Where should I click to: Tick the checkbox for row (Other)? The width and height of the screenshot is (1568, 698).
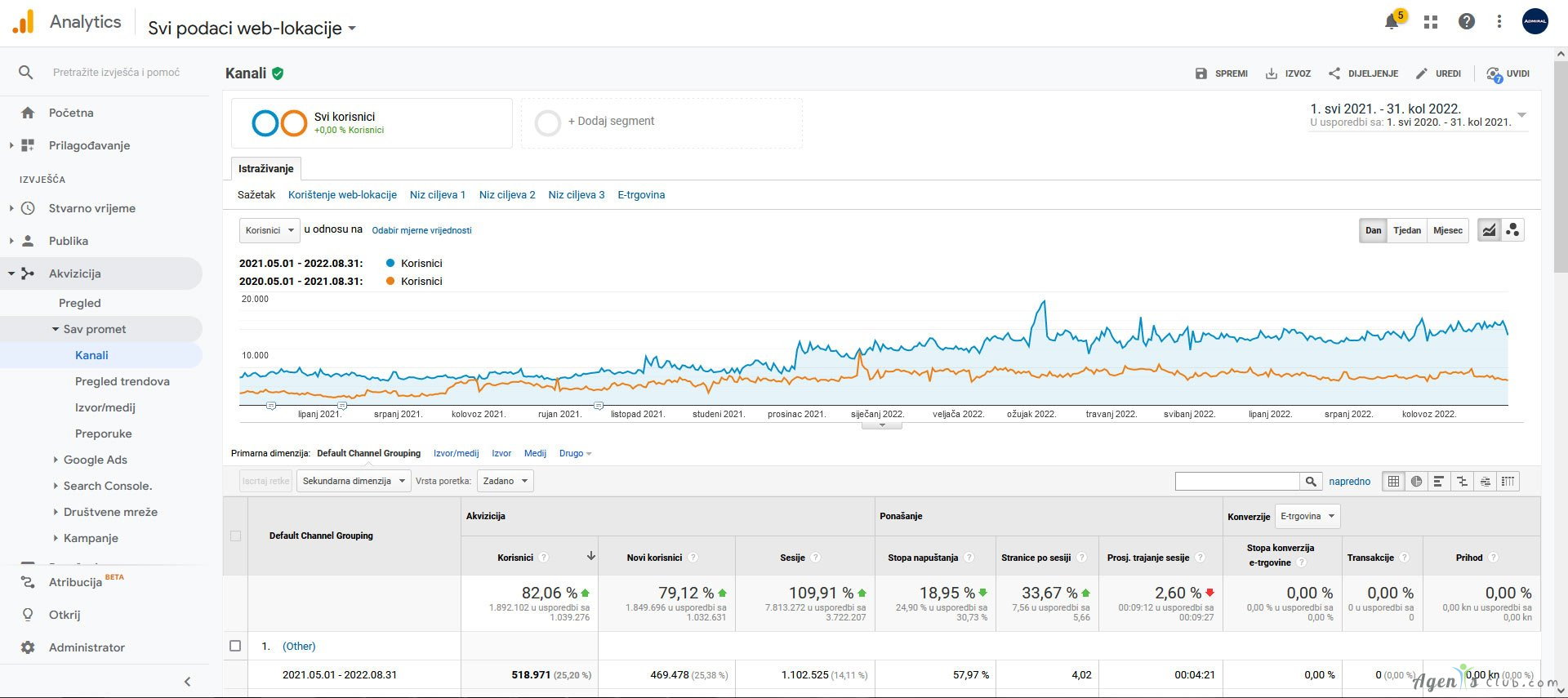point(235,646)
